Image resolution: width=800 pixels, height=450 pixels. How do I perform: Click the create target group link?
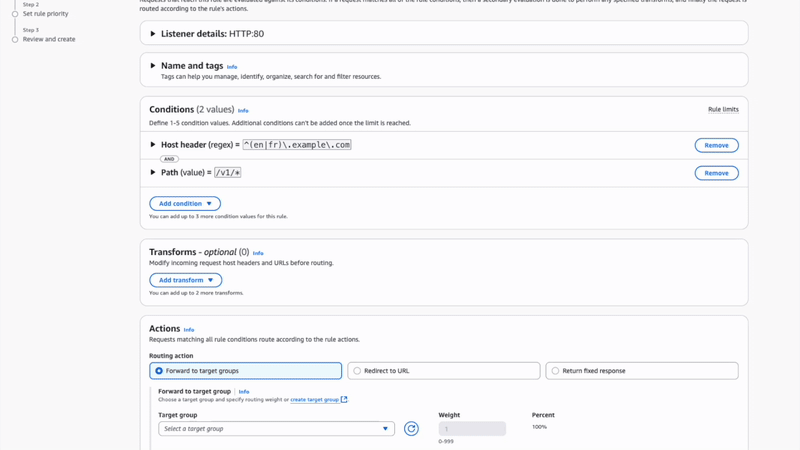[314, 400]
